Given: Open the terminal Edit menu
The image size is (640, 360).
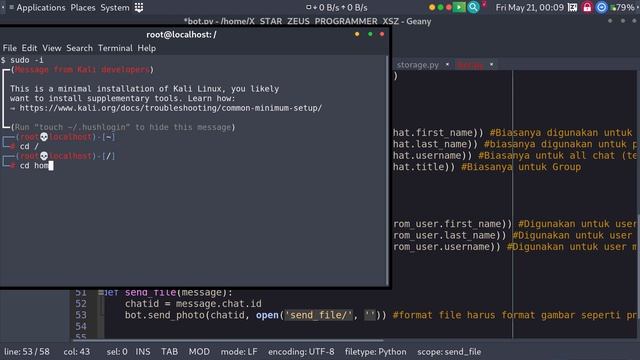Looking at the screenshot, I should click(29, 48).
